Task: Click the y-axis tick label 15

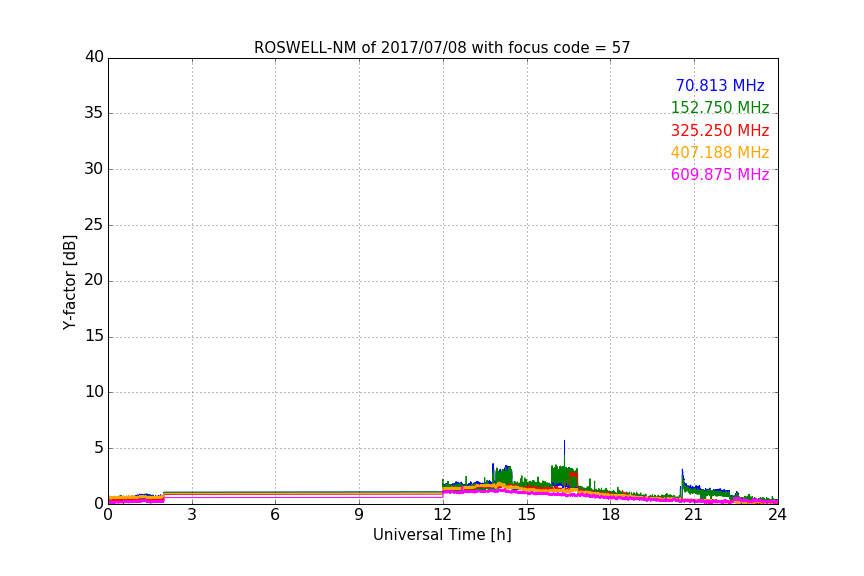Action: click(94, 336)
